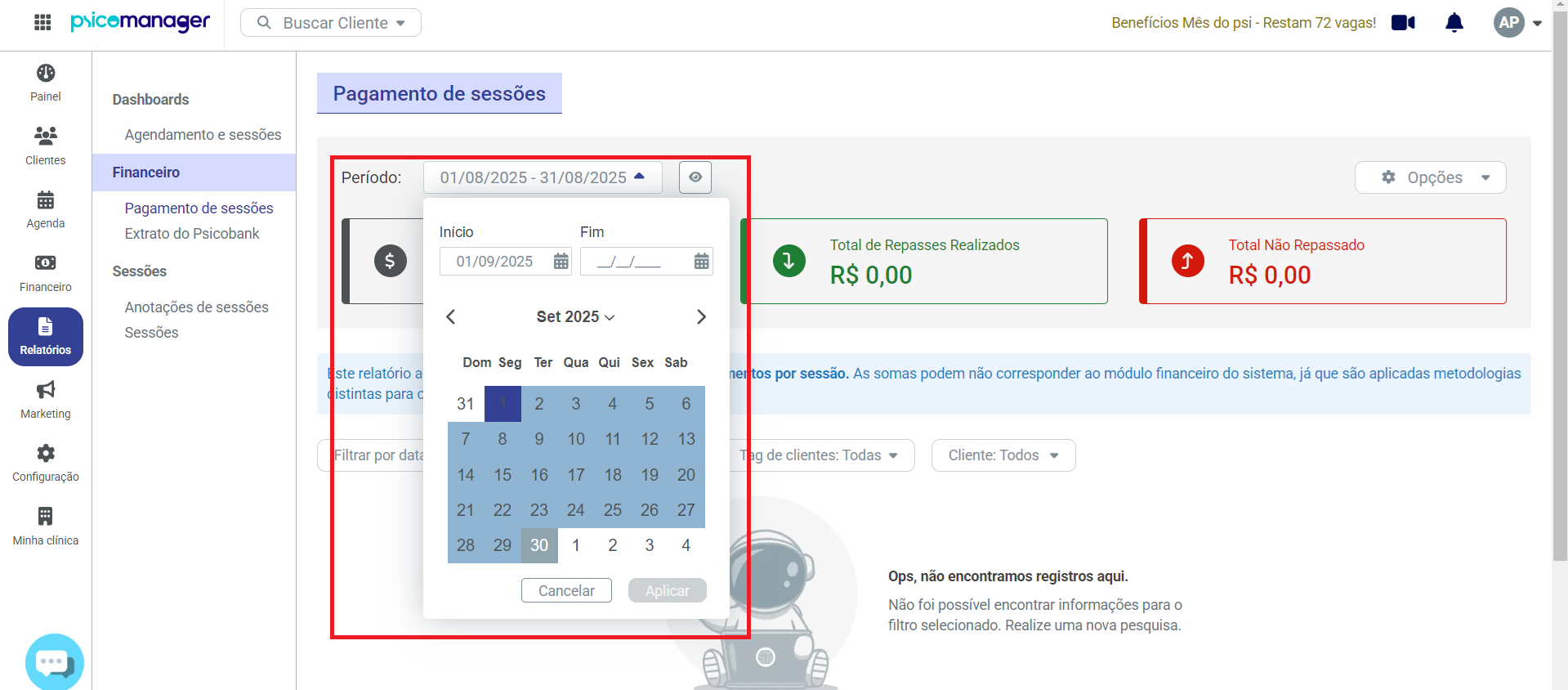Open Clientes in the sidebar

click(46, 146)
